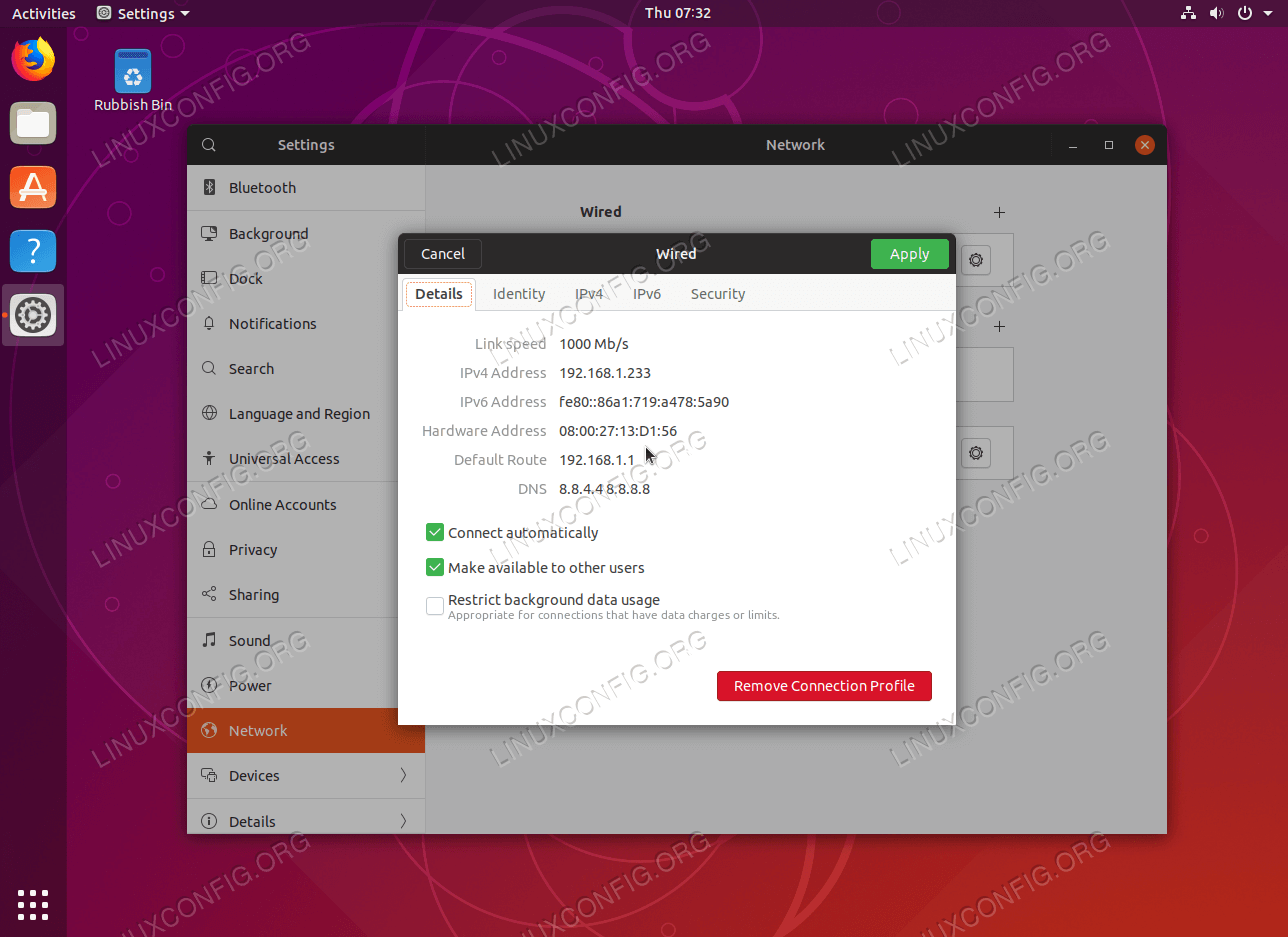Click Background monitor icon in sidebar
This screenshot has width=1288, height=937.
click(x=209, y=233)
